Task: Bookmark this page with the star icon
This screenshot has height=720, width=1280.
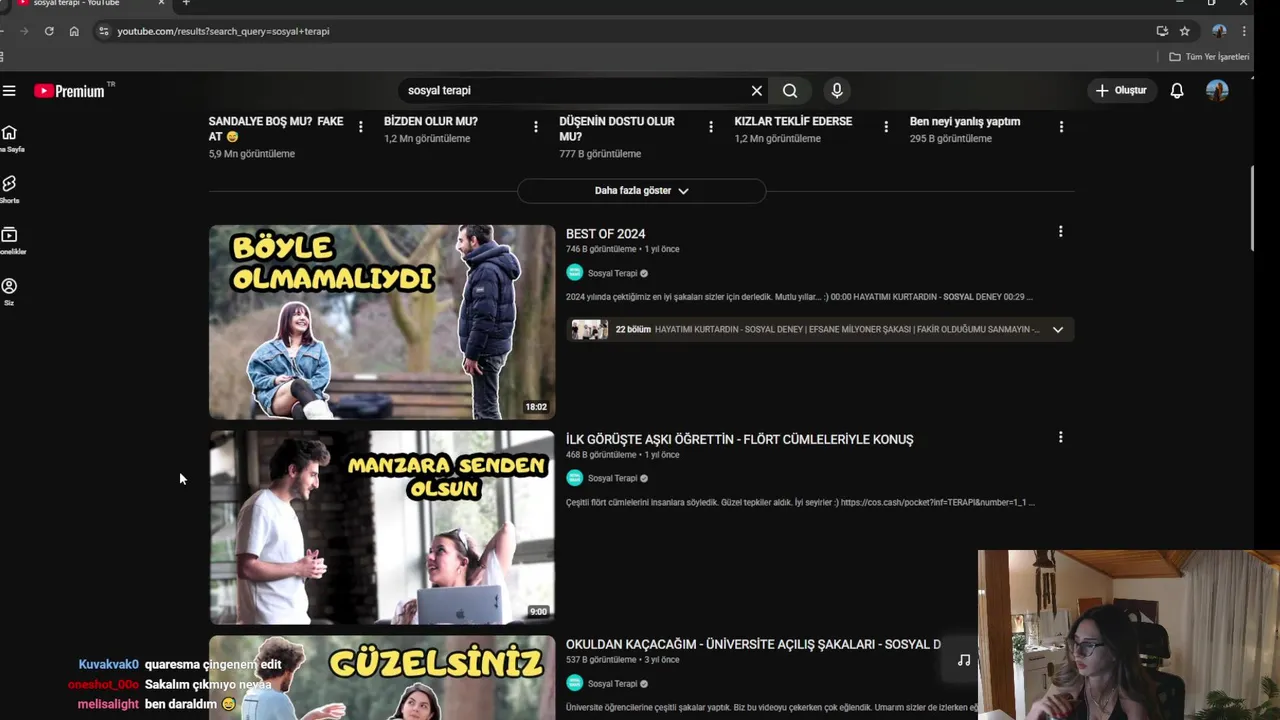Action: pos(1185,31)
